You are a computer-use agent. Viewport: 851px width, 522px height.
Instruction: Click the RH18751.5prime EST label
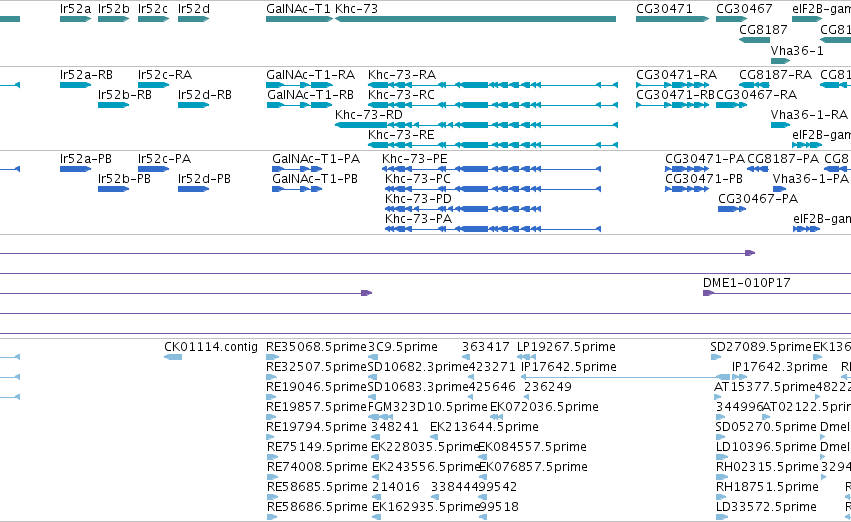click(767, 487)
